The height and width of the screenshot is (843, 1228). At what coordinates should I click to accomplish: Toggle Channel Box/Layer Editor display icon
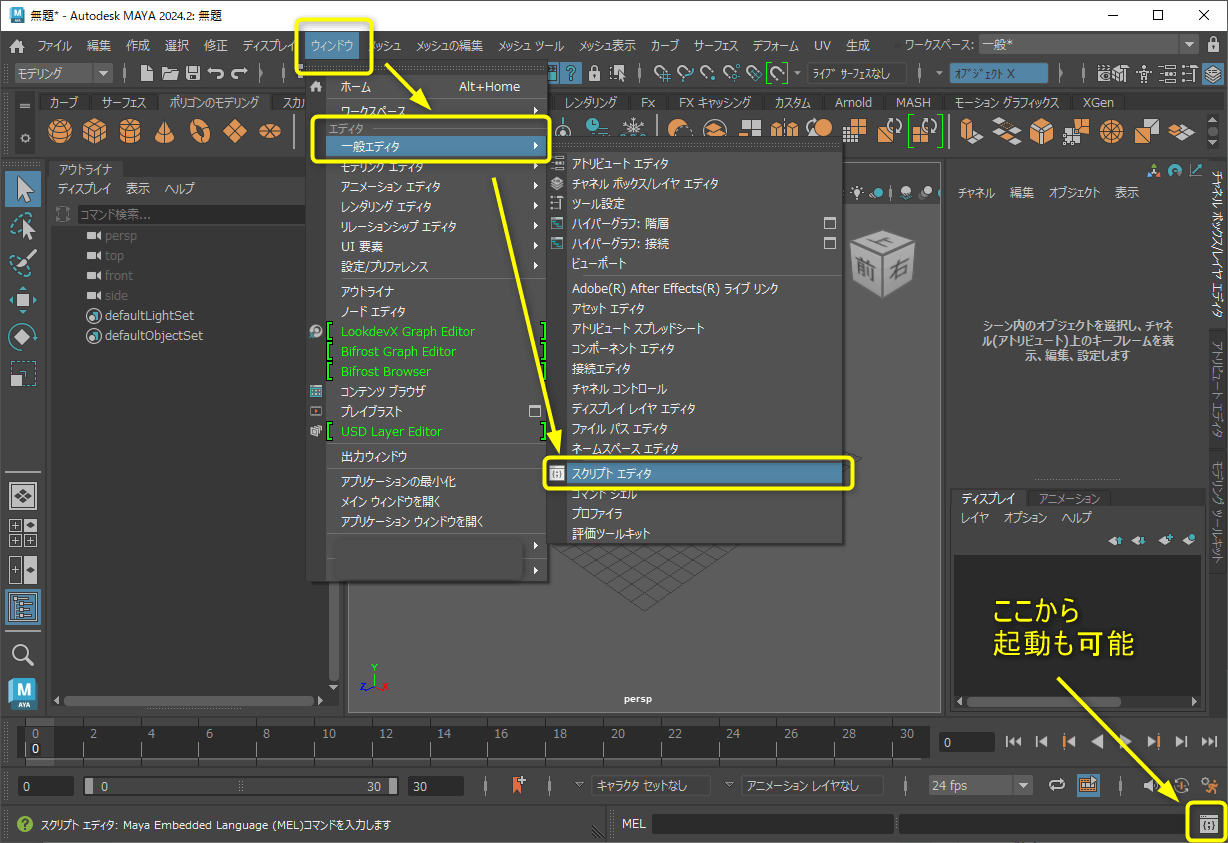pyautogui.click(x=1212, y=73)
